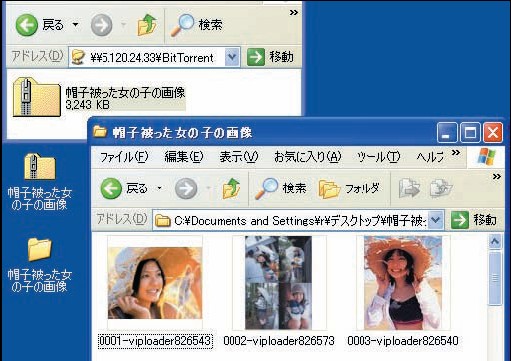Click the Back arrow in front window
The width and height of the screenshot is (511, 361).
click(x=111, y=188)
